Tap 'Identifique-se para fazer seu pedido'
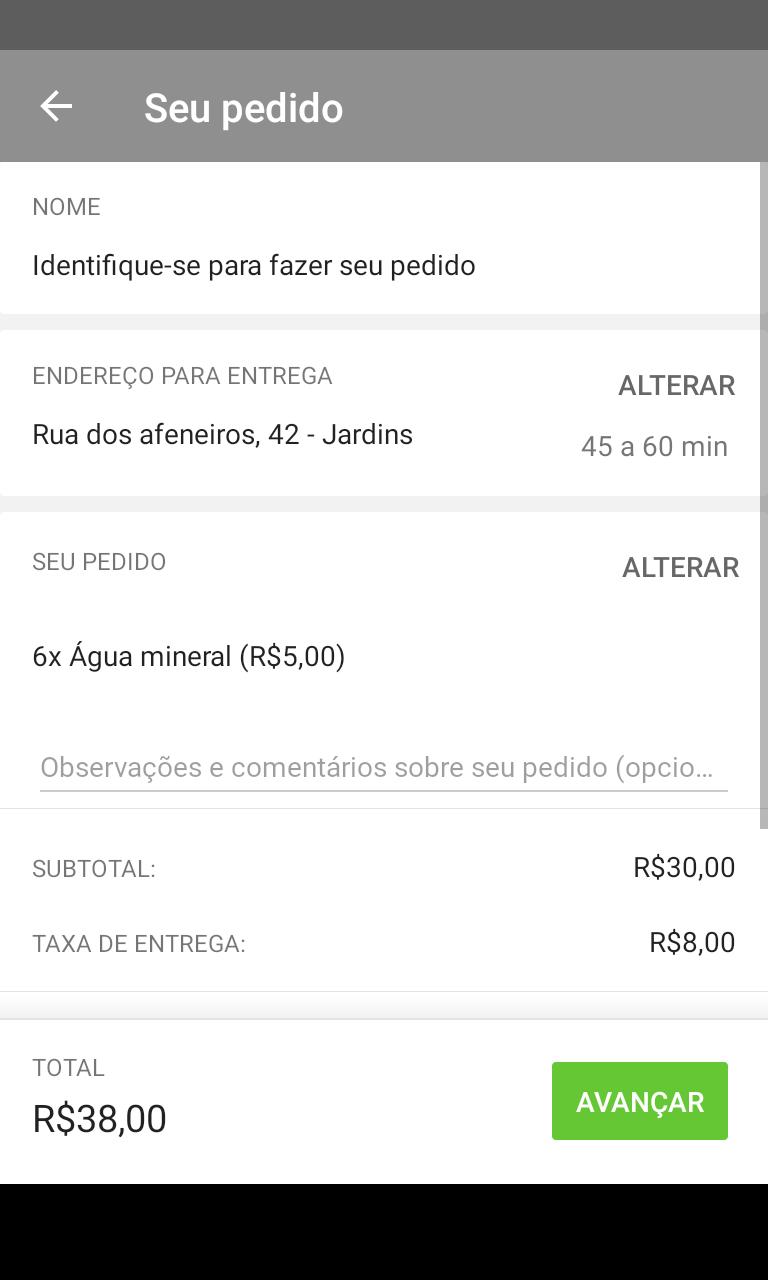 (x=254, y=266)
